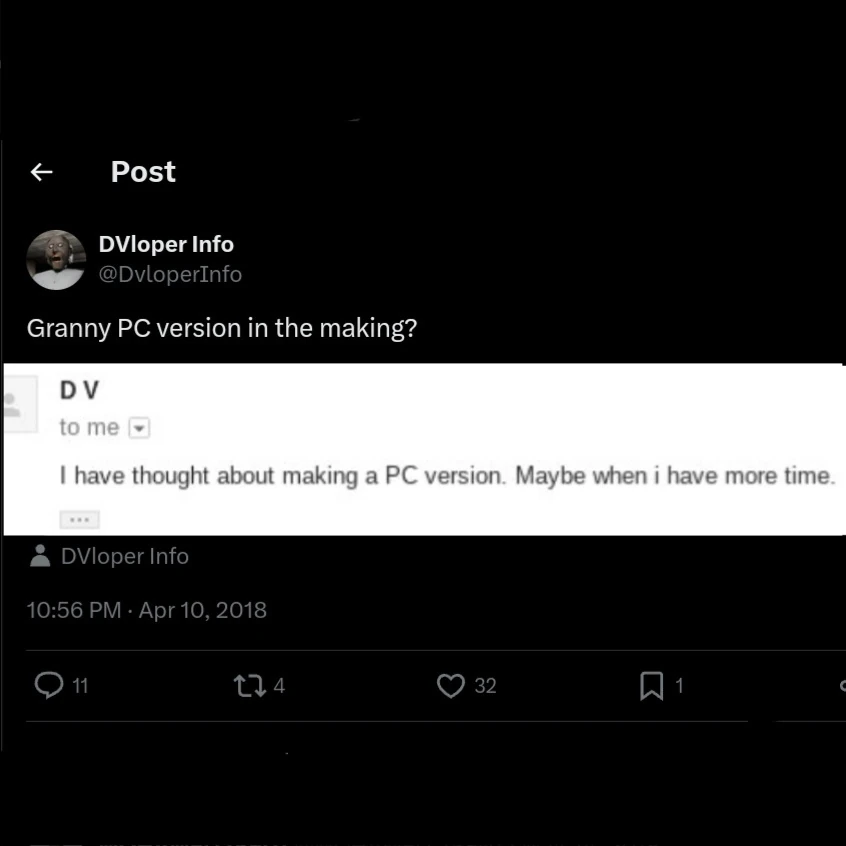Click the reply speech bubble icon

tap(49, 685)
